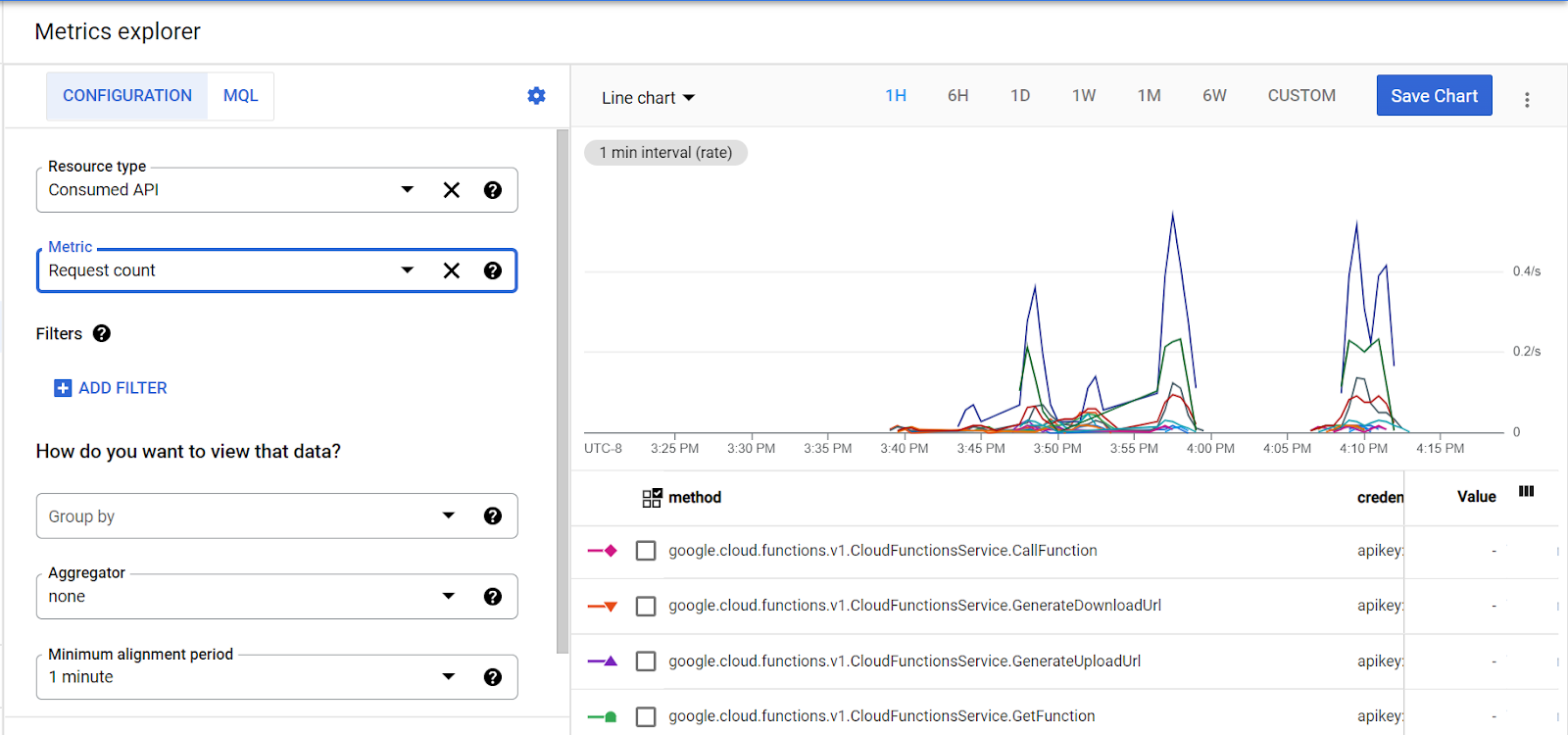Image resolution: width=1568 pixels, height=735 pixels.
Task: Open help for the Metric field
Action: click(x=493, y=270)
